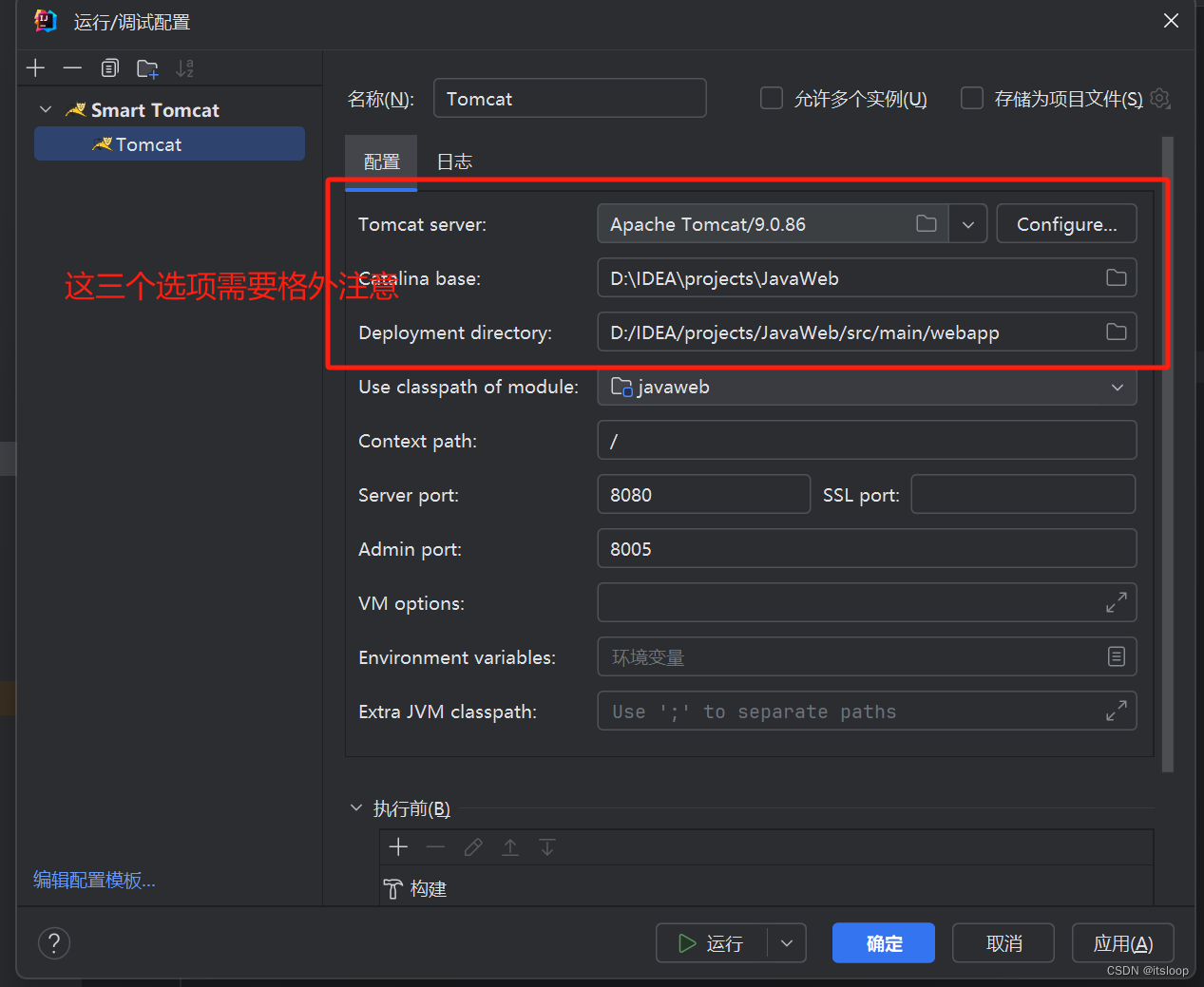The width and height of the screenshot is (1204, 987).
Task: Browse folder icon in Tomcat server field
Action: [927, 224]
